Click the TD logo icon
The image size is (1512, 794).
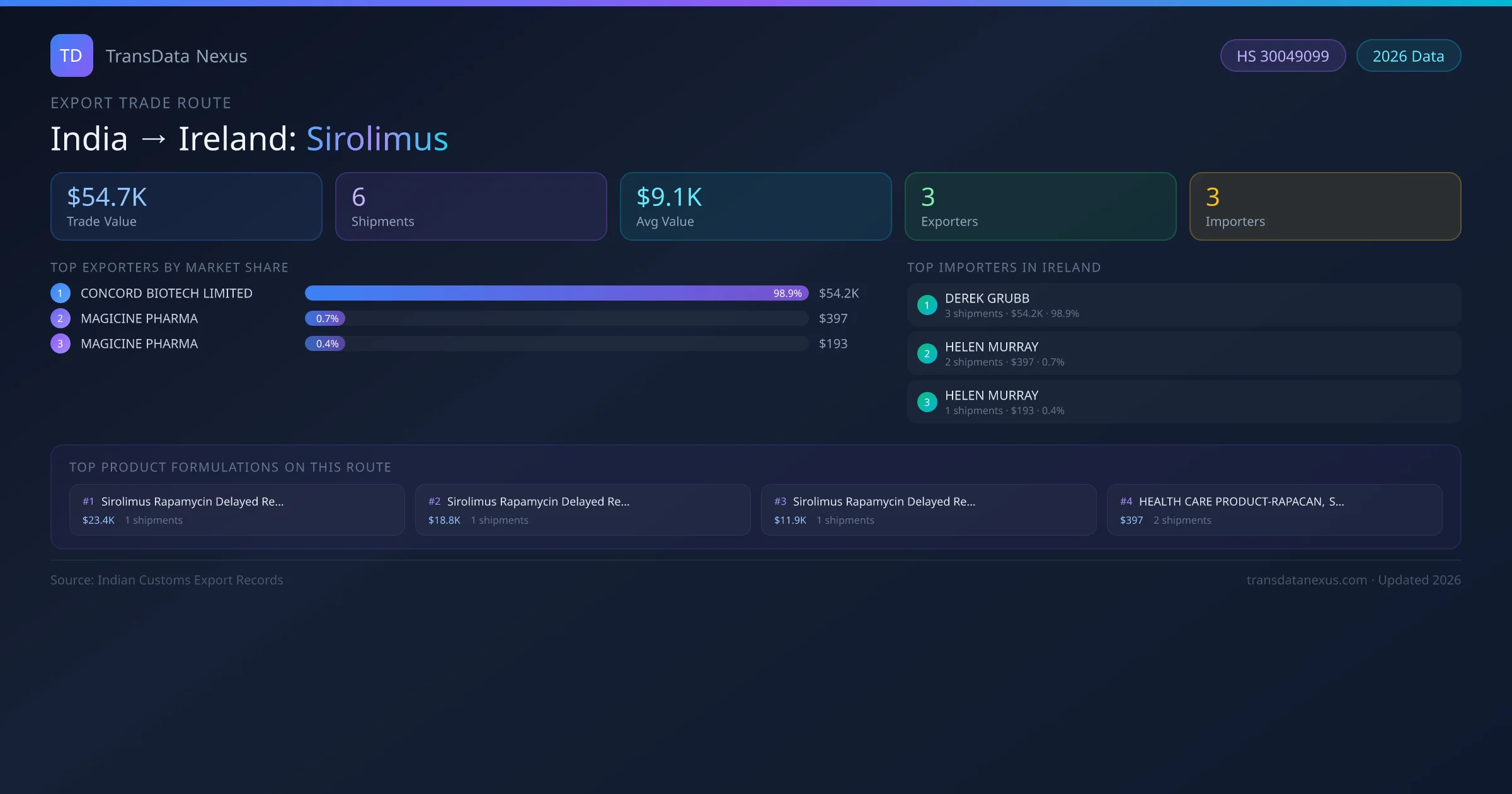tap(71, 55)
